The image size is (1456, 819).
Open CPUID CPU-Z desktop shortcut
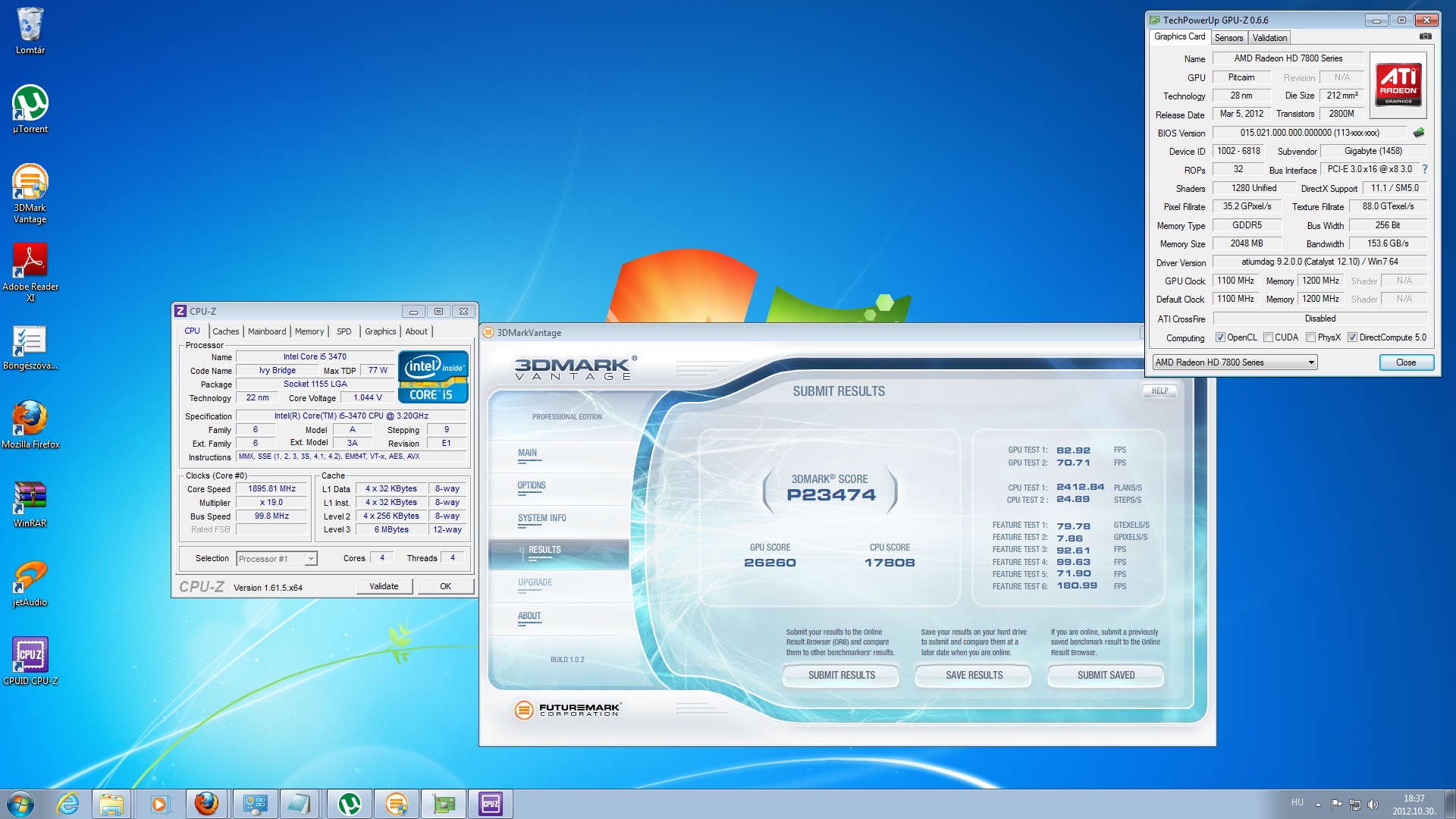pyautogui.click(x=30, y=662)
